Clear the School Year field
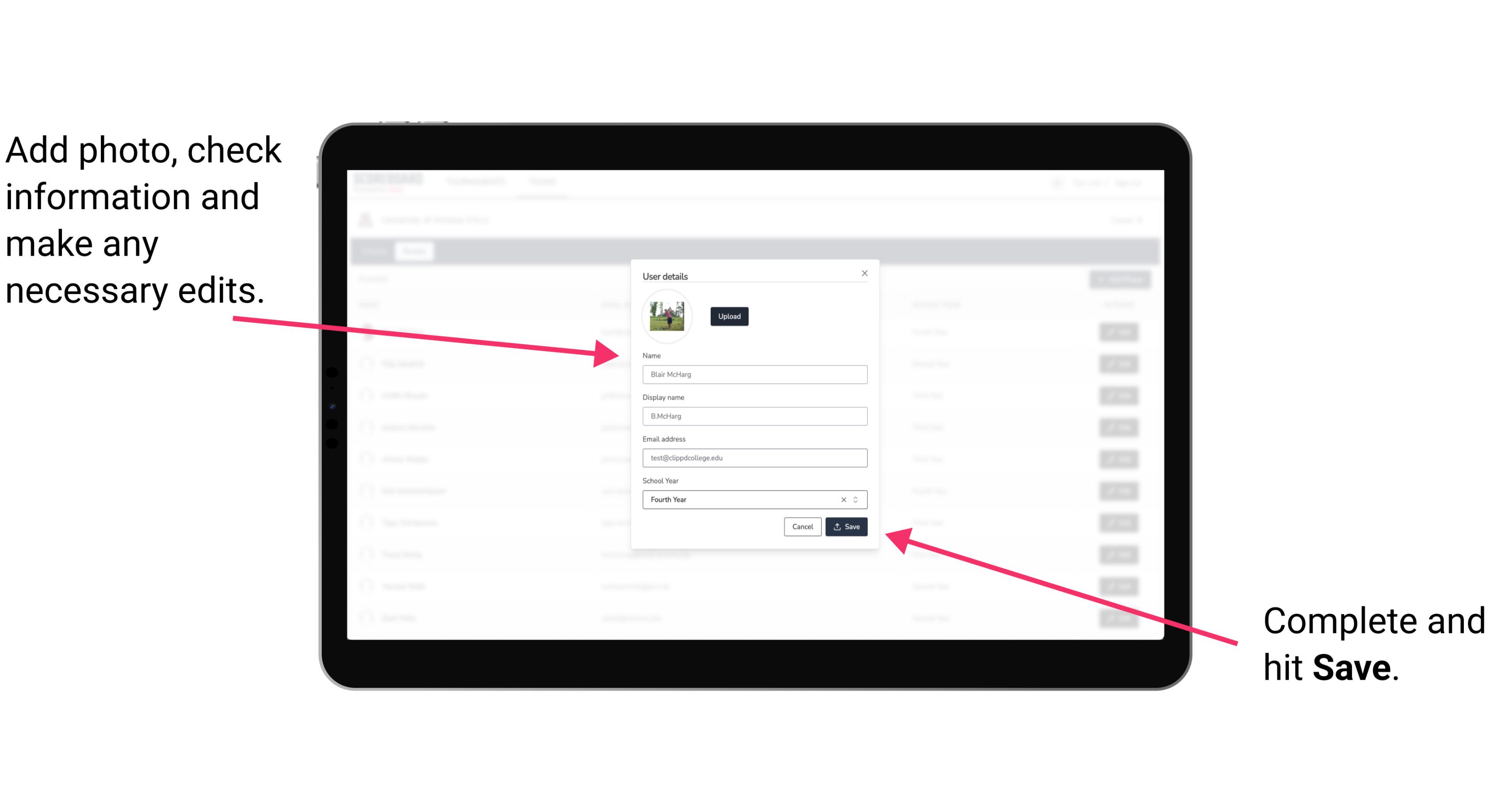The height and width of the screenshot is (812, 1509). 841,499
